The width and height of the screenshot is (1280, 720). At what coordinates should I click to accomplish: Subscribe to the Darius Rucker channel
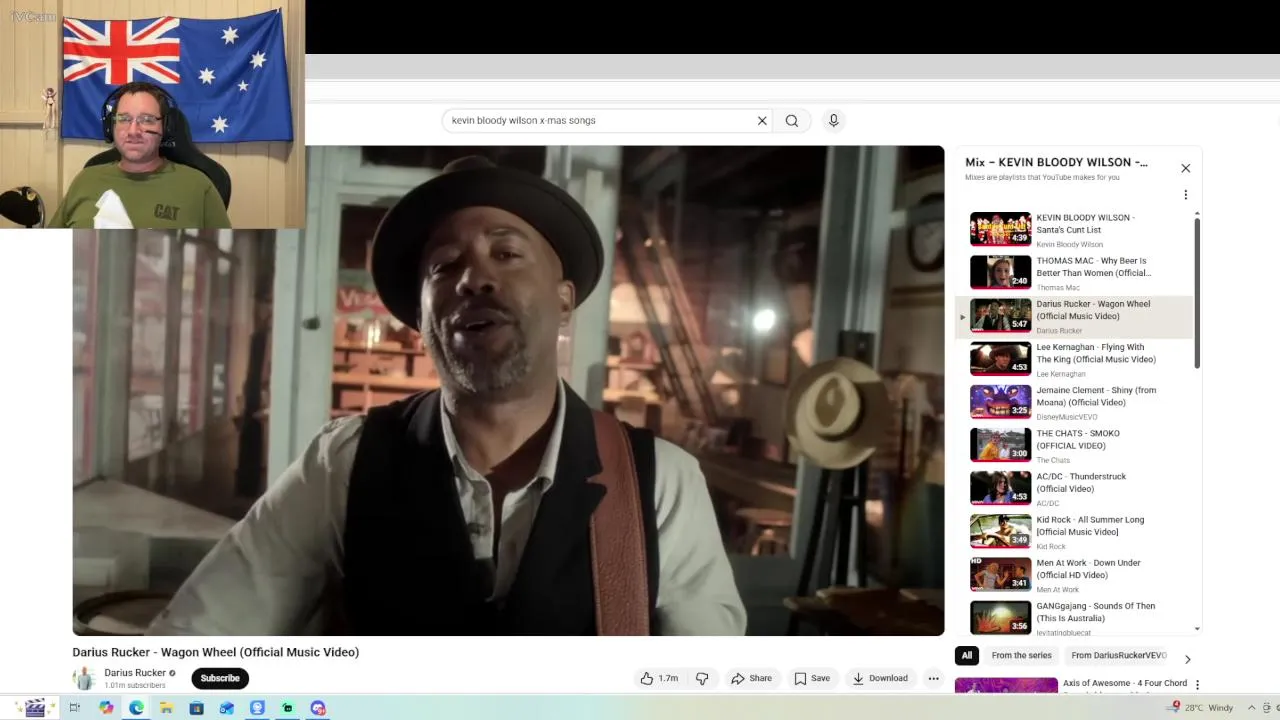(220, 678)
